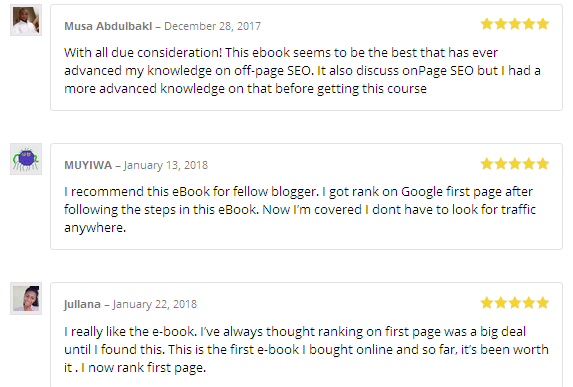Click the fifth star in Juliana's rating
Screen dimensions: 573x387
coord(543,303)
